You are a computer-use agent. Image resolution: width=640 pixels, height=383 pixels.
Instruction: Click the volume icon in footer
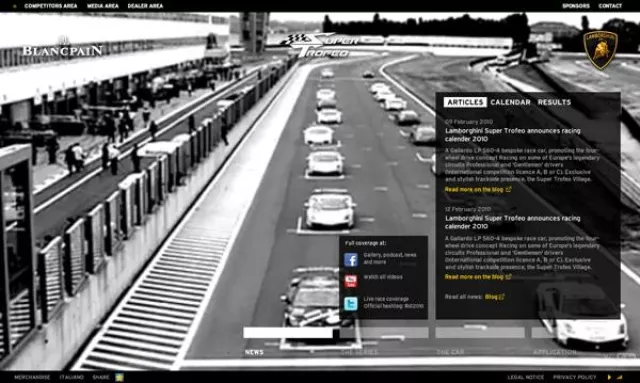[619, 377]
